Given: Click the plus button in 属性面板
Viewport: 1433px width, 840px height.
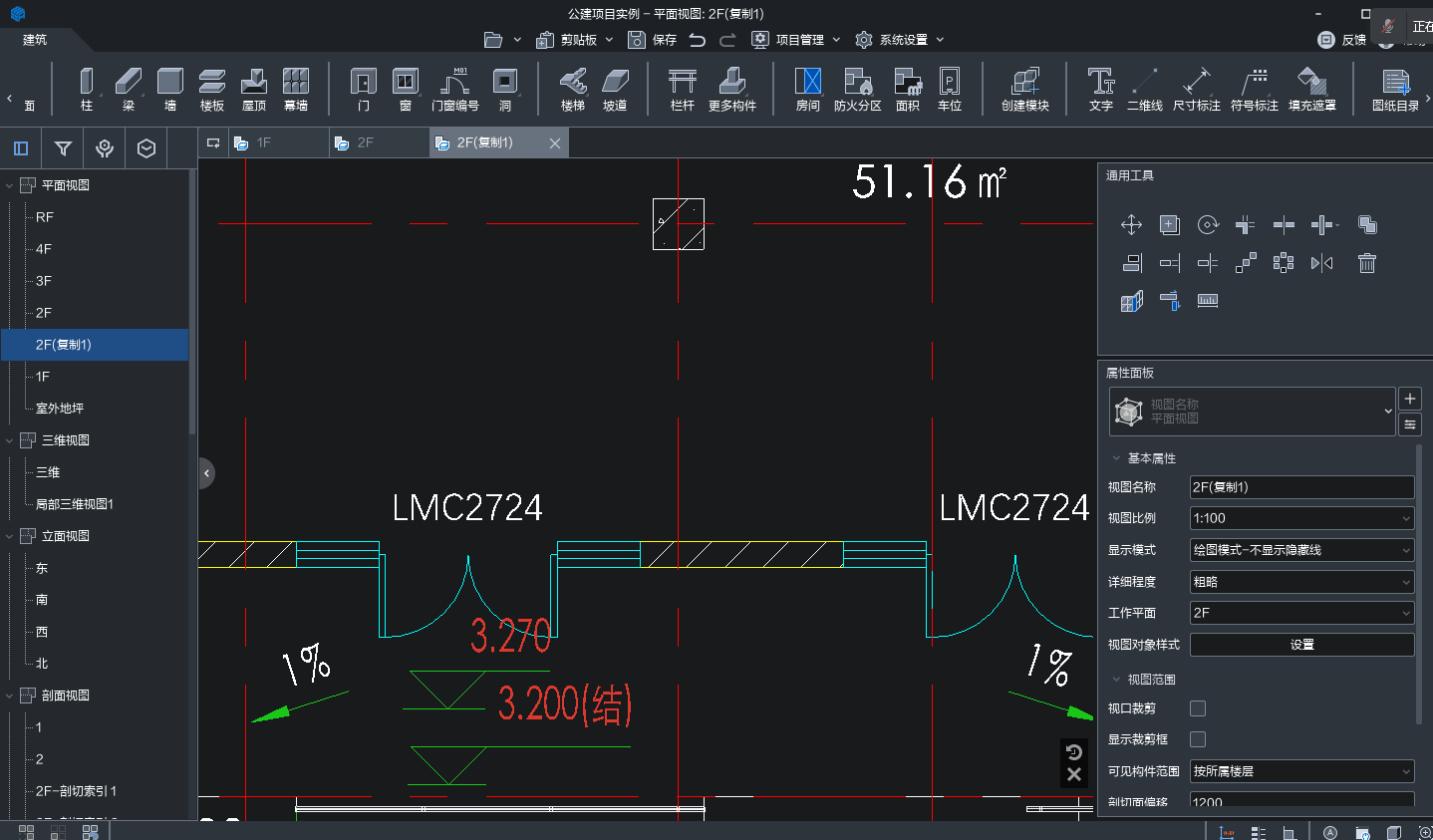Looking at the screenshot, I should point(1410,399).
